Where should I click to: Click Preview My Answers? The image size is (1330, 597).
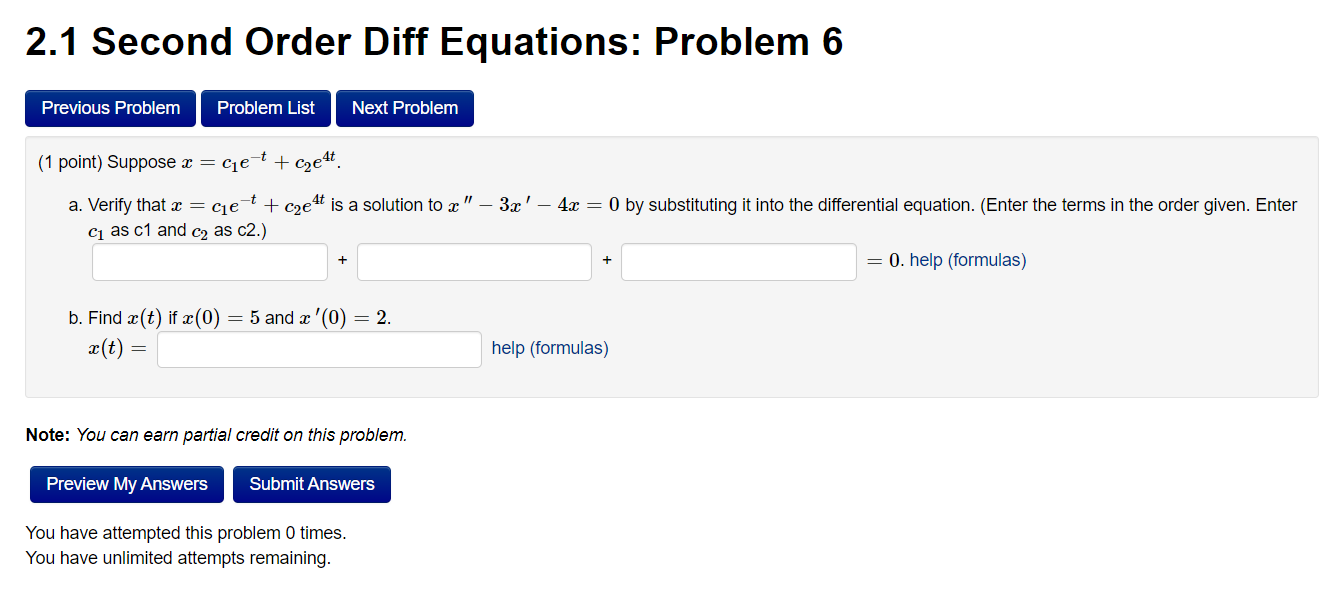[126, 484]
